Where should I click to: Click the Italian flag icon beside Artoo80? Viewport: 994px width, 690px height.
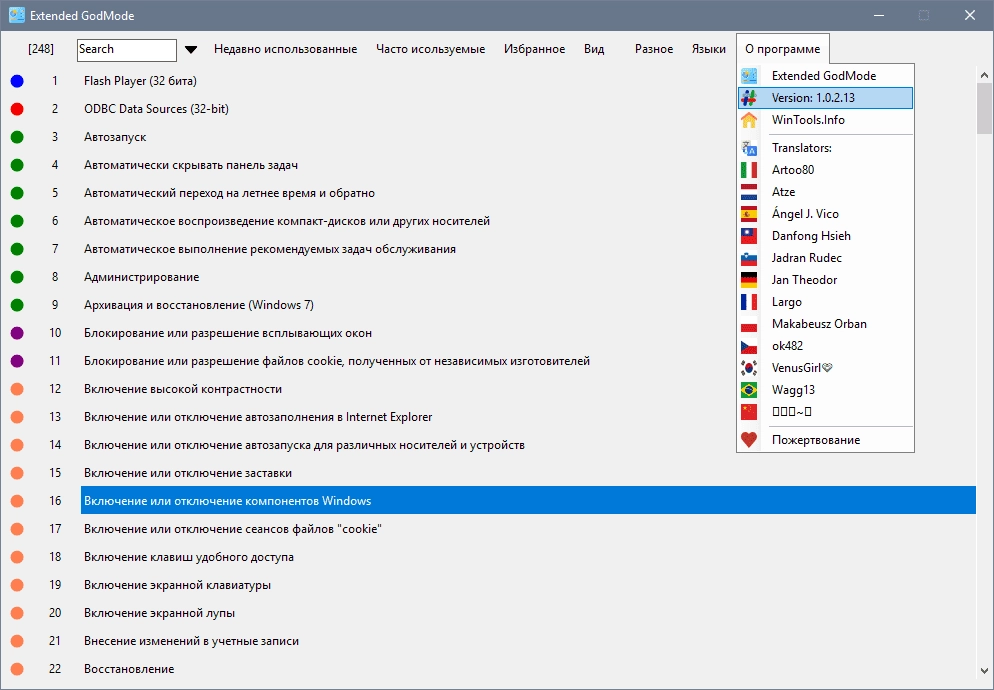(749, 170)
